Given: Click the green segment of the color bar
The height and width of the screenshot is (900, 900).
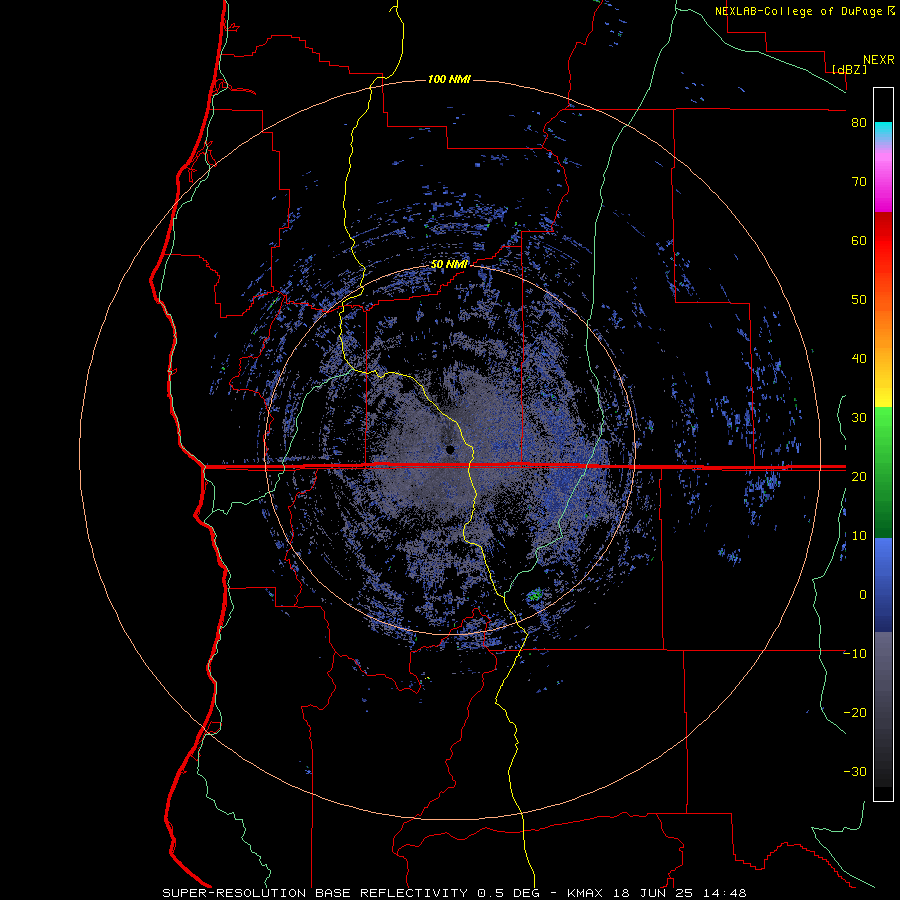Looking at the screenshot, I should coord(883,472).
